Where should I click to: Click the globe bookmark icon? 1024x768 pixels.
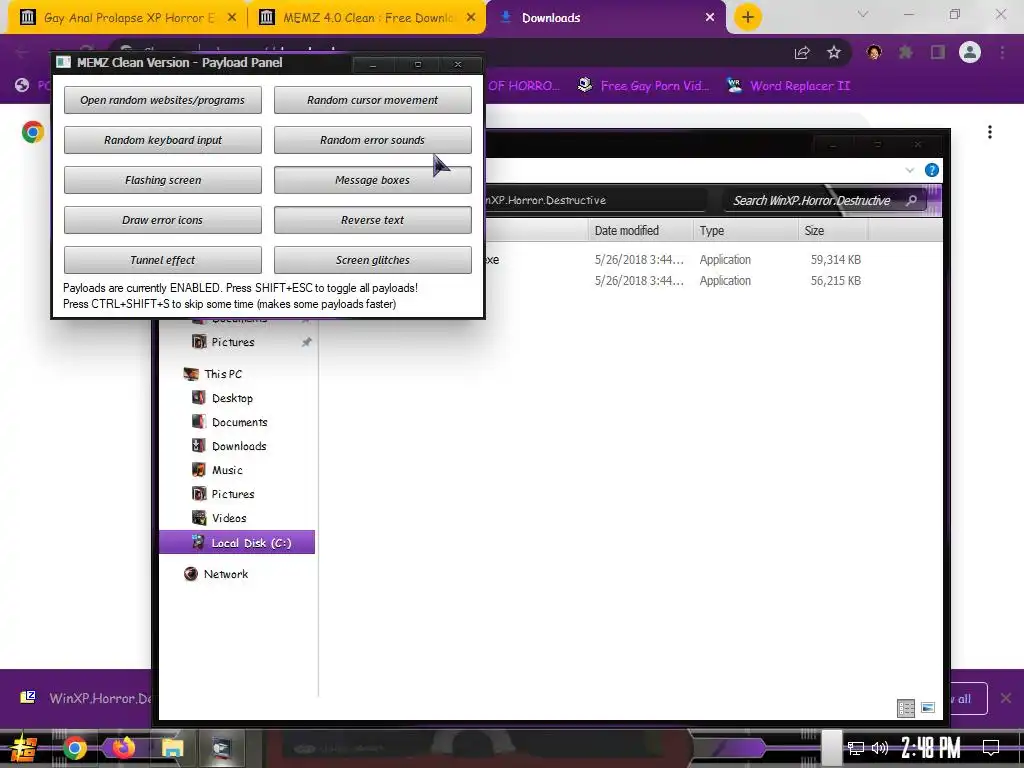pos(22,85)
